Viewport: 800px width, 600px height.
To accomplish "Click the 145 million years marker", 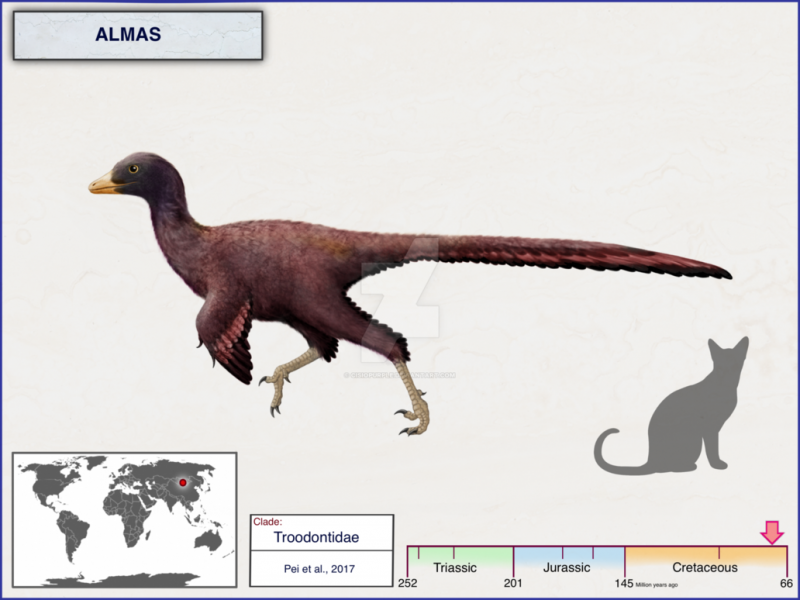I will click(623, 583).
